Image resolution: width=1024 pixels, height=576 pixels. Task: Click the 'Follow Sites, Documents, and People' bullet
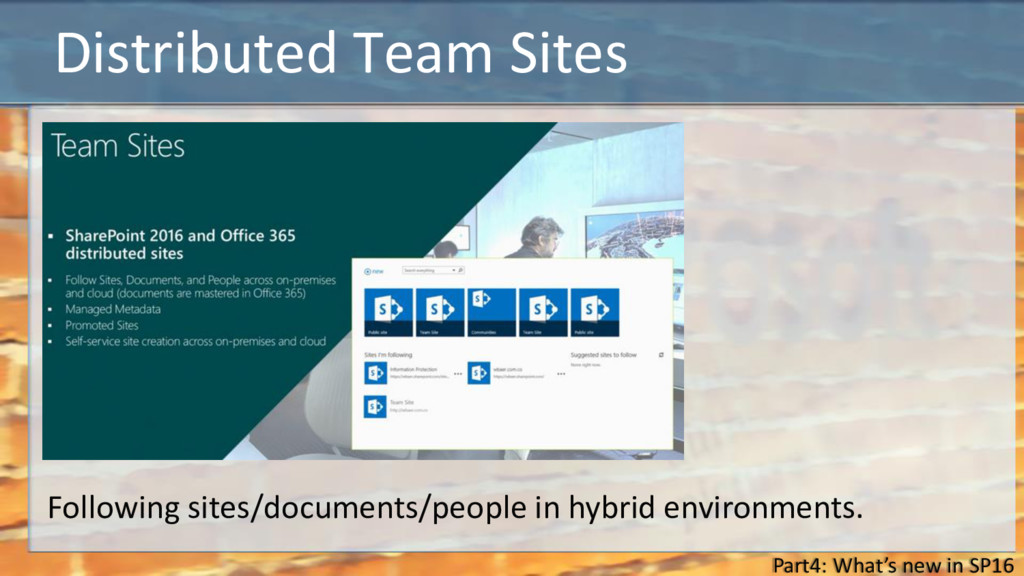click(200, 287)
